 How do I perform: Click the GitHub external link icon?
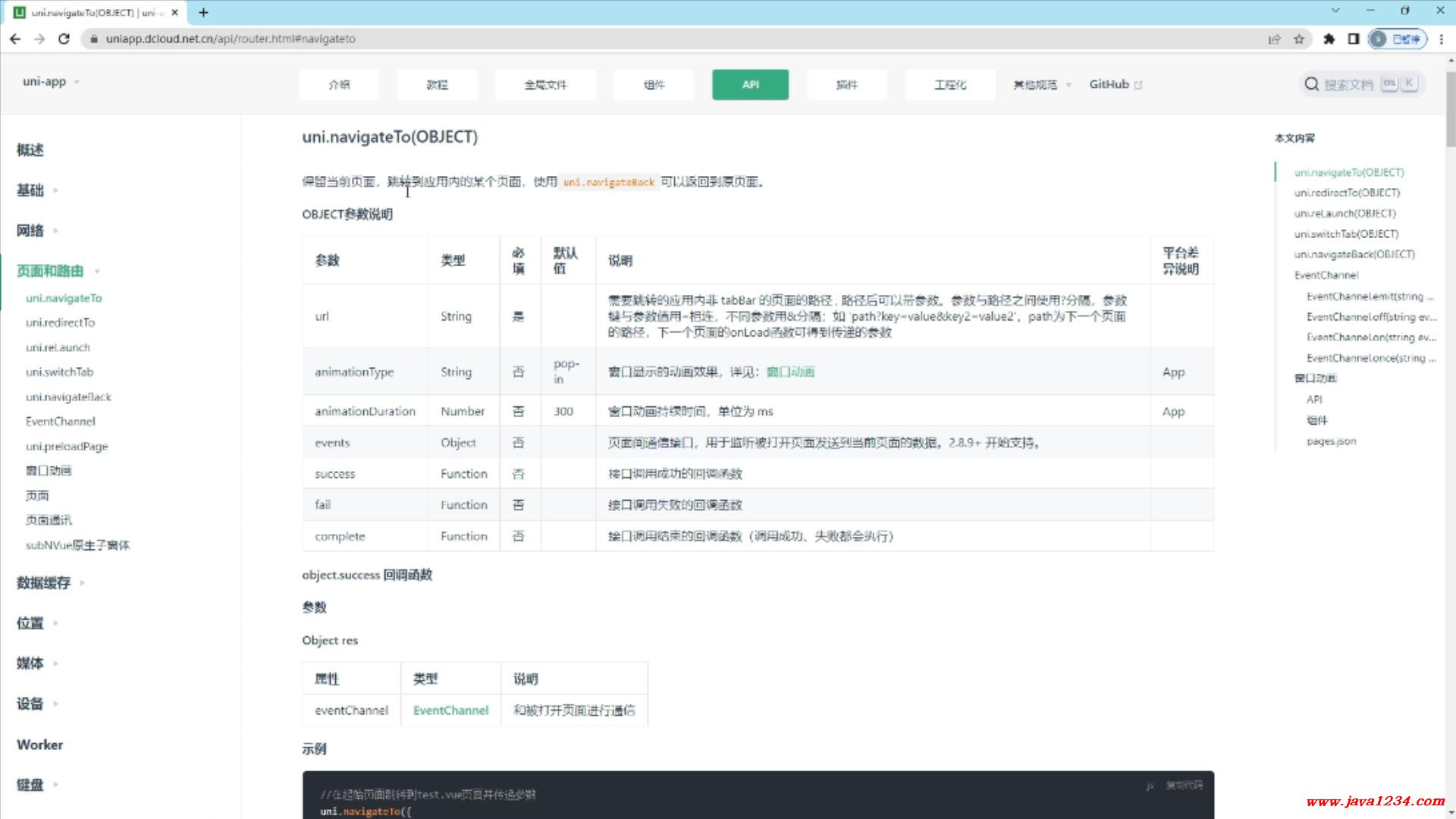(x=1138, y=85)
